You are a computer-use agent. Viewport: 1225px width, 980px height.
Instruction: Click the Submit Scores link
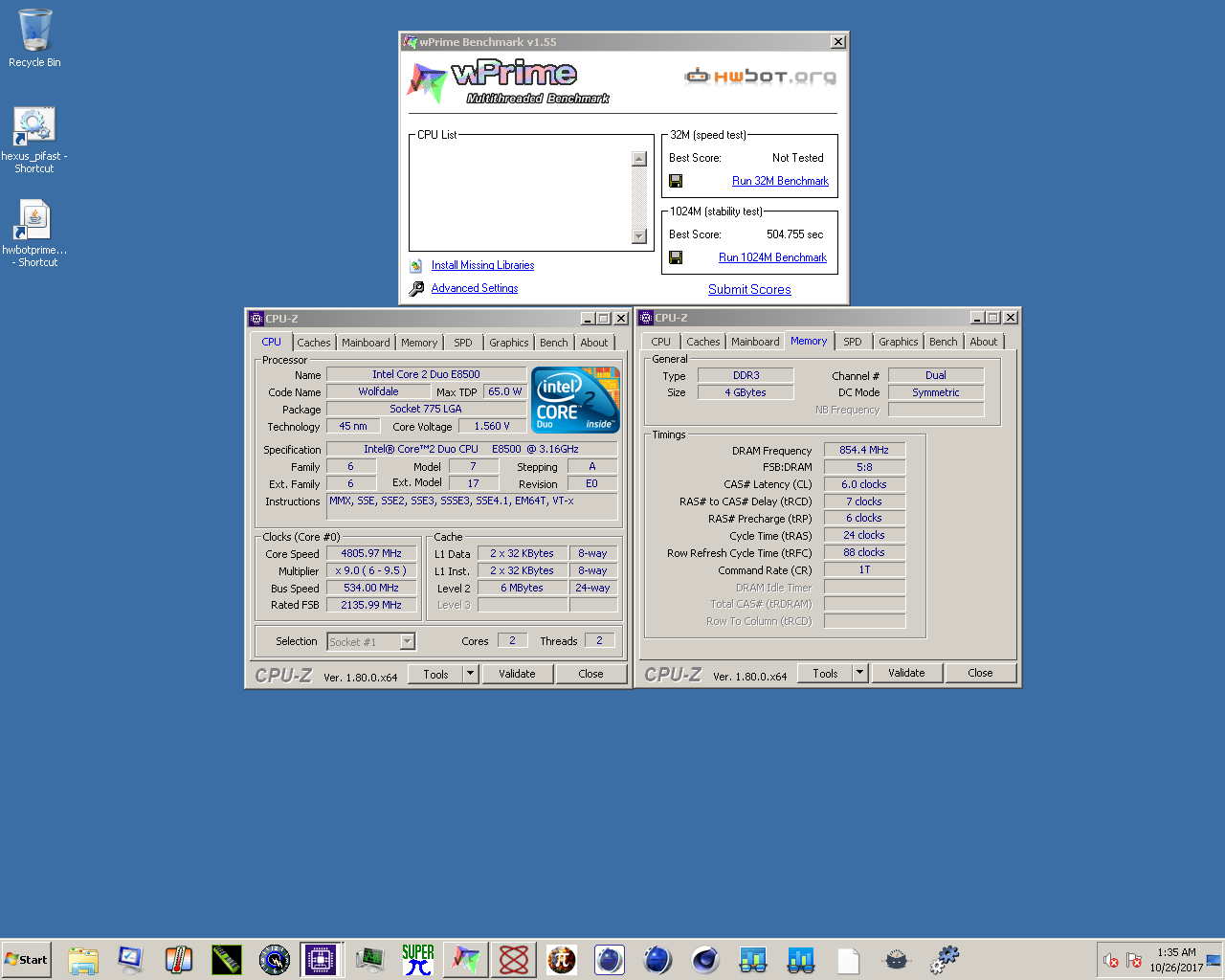(x=749, y=290)
